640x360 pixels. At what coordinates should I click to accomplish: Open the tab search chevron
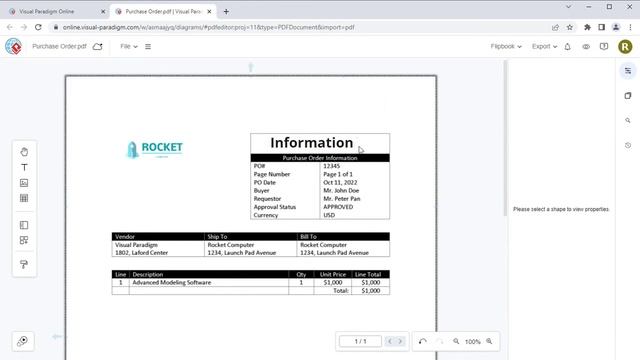click(x=568, y=7)
